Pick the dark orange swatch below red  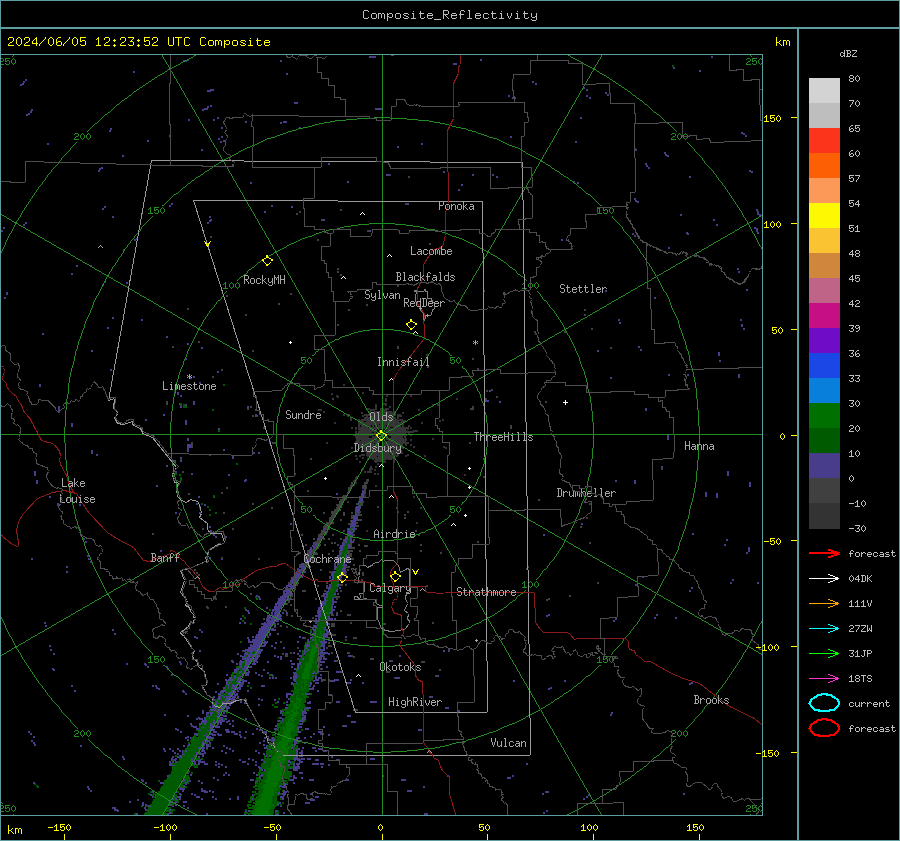(824, 166)
